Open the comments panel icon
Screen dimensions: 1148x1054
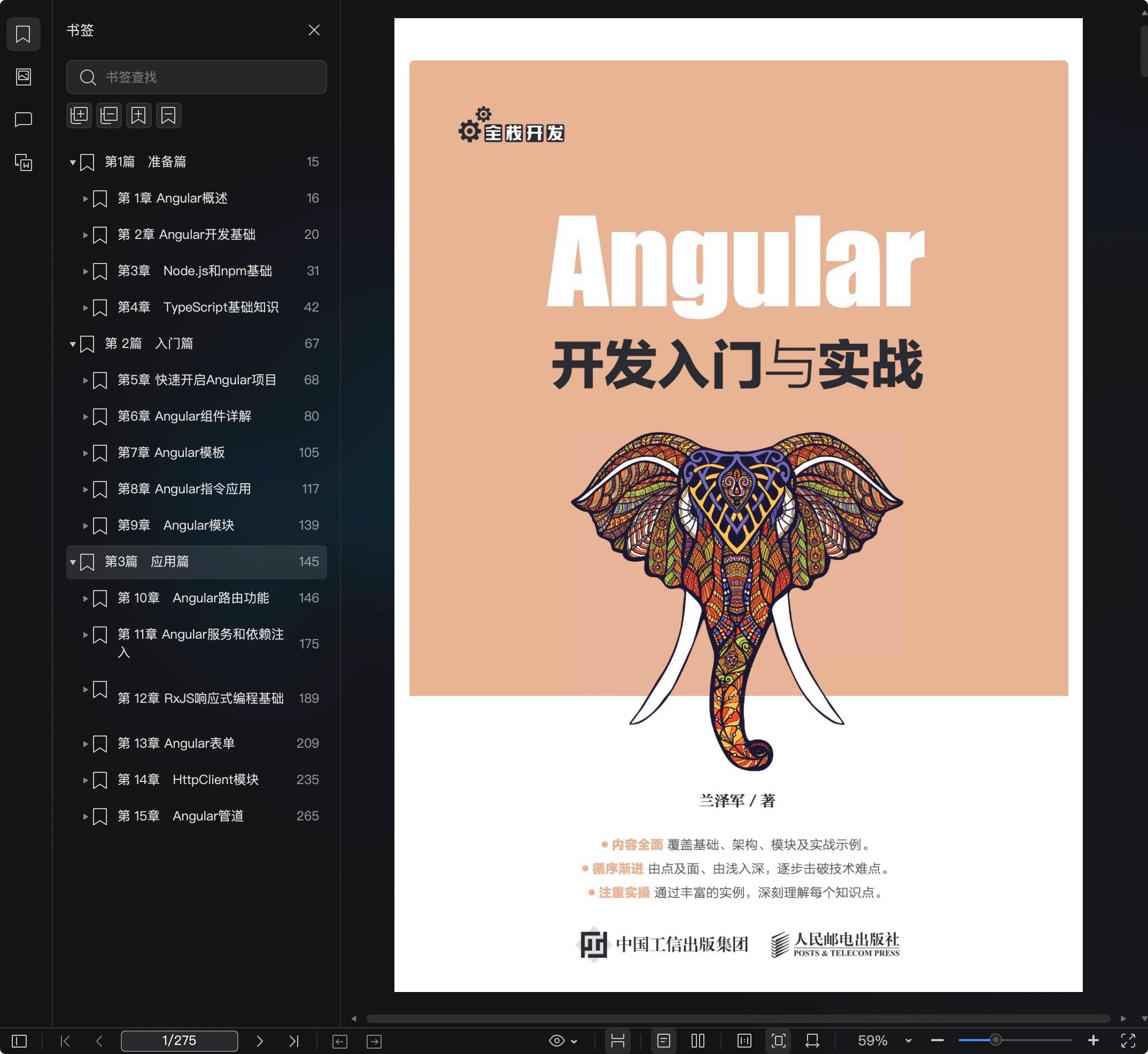pyautogui.click(x=24, y=119)
